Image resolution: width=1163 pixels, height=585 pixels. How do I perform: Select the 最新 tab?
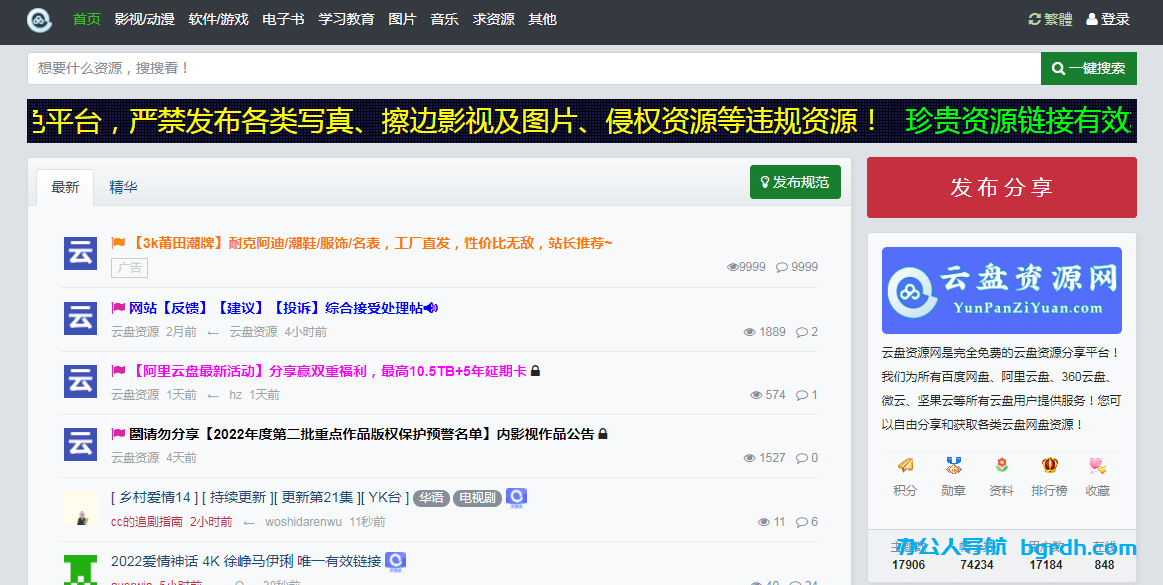tap(65, 187)
